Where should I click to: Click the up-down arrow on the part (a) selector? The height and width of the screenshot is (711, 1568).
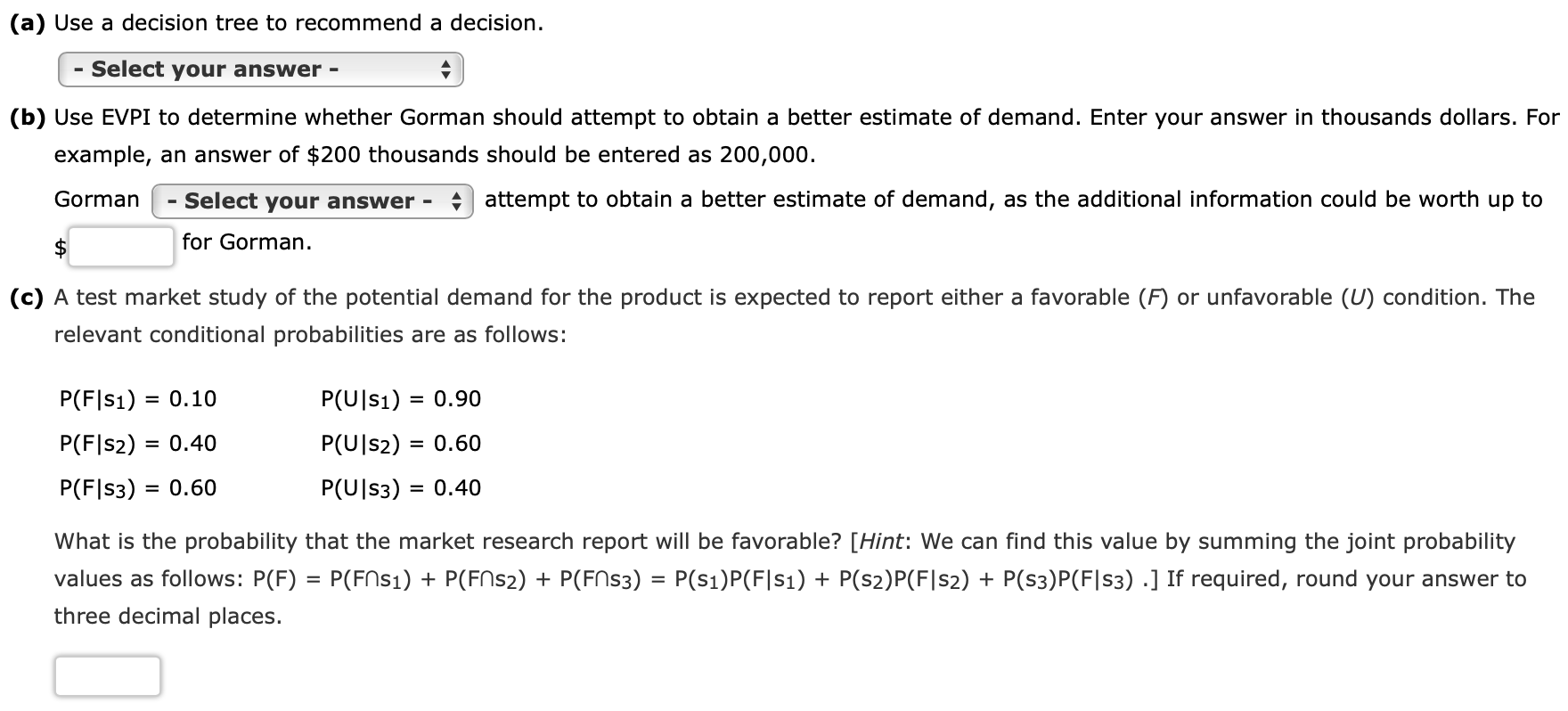445,69
